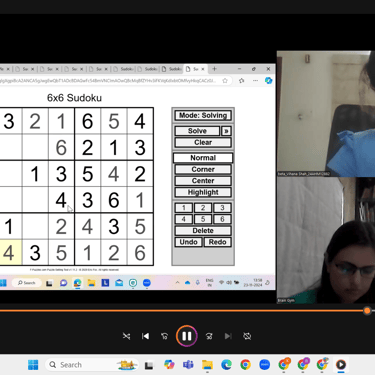Open Microsoft Edge from the bottom taskbar
Screen dimensions: 375x375
(226, 365)
